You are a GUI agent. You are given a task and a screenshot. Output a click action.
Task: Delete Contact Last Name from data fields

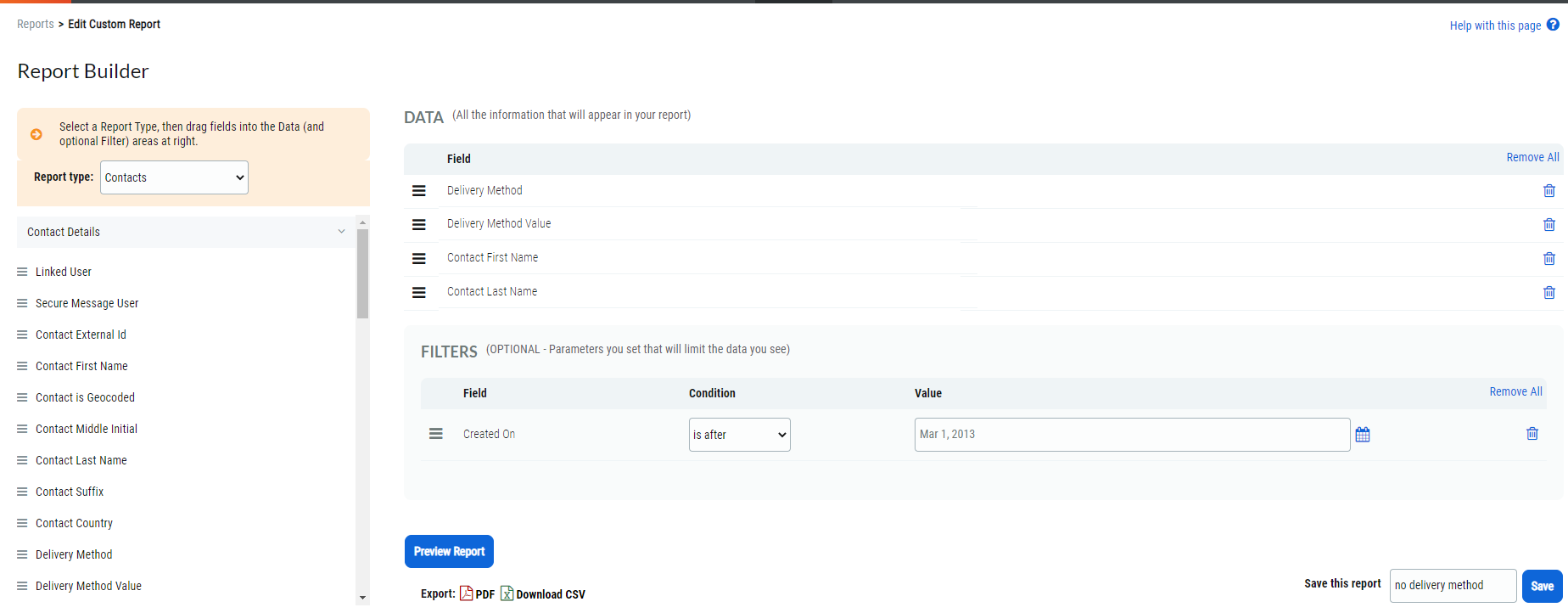pos(1548,293)
